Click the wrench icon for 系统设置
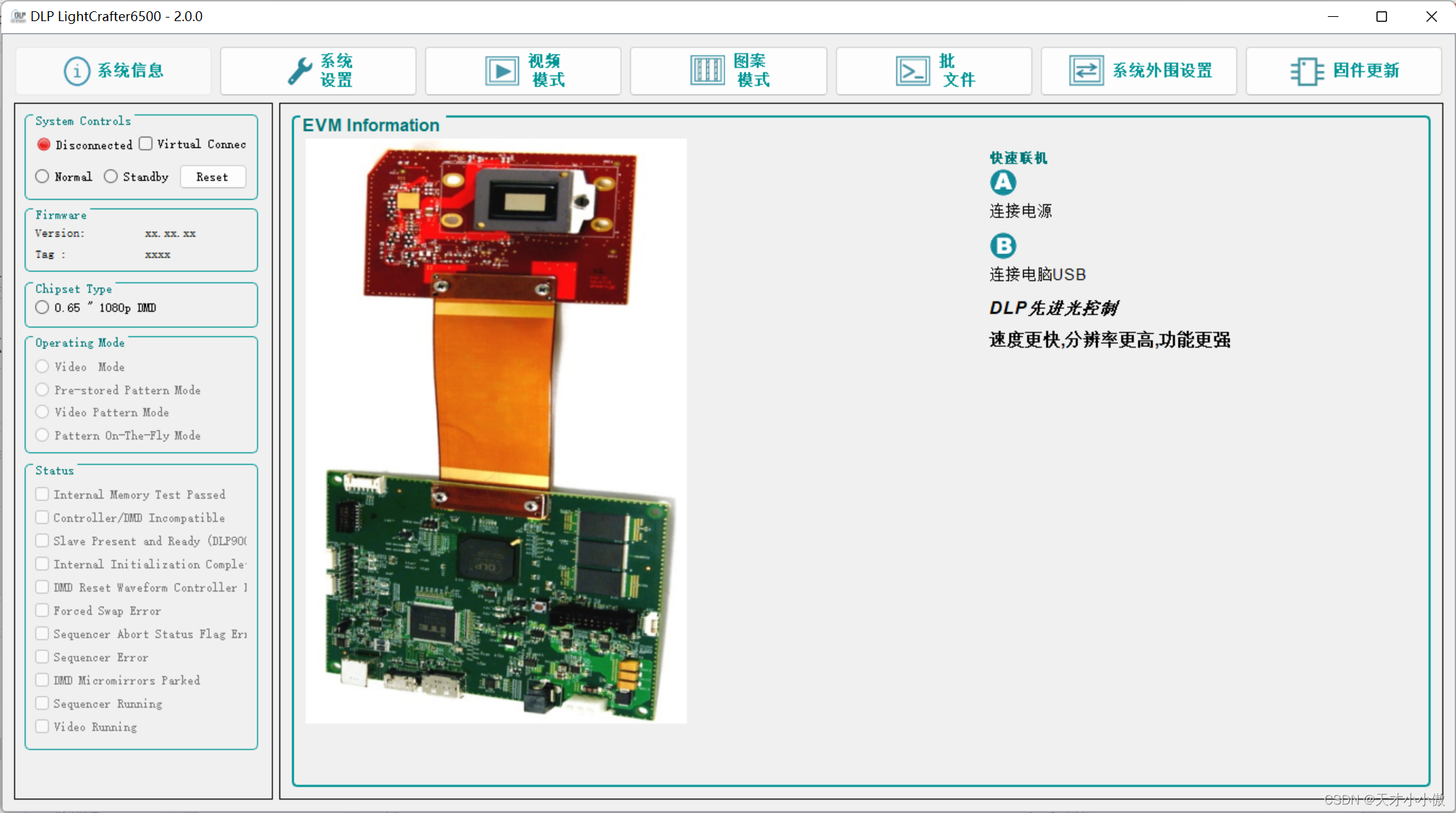 click(300, 70)
